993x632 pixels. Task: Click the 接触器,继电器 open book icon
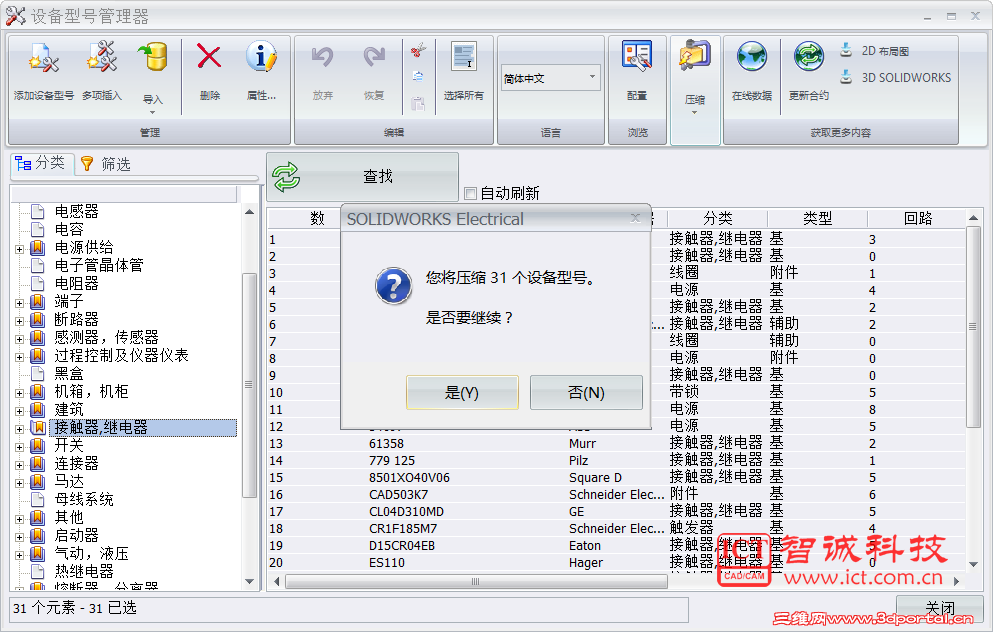click(x=38, y=427)
